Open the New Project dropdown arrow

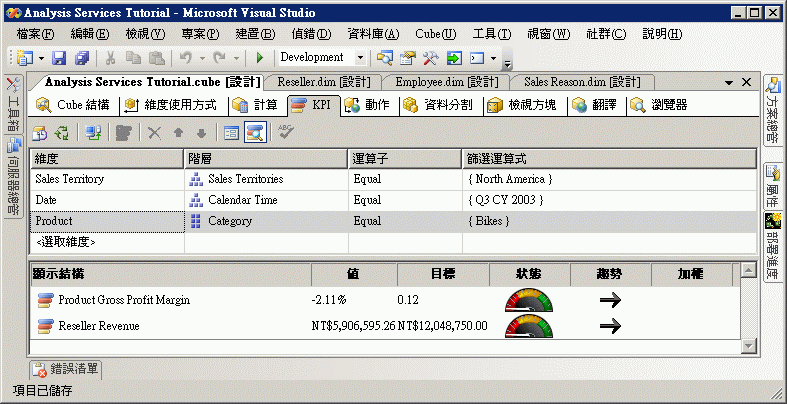tap(41, 58)
